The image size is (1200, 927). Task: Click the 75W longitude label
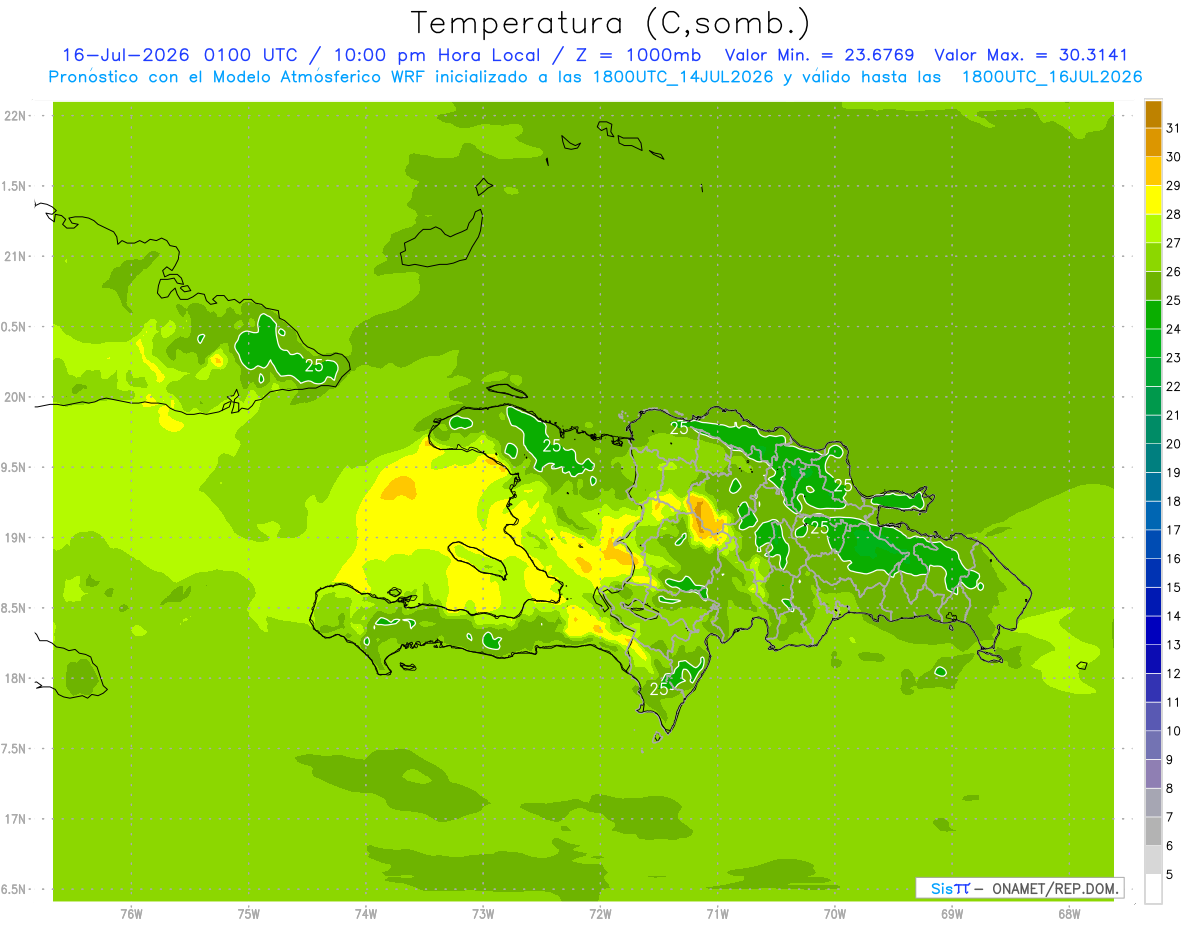(249, 913)
